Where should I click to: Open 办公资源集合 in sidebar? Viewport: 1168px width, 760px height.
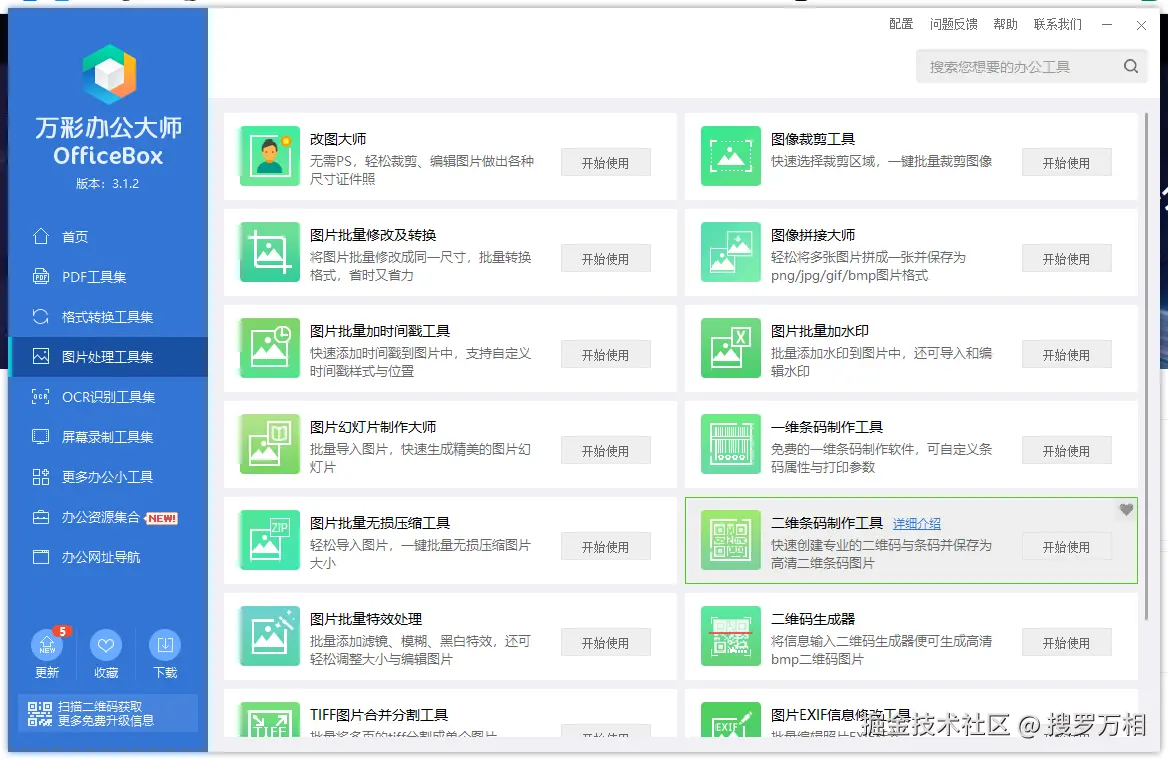[108, 517]
